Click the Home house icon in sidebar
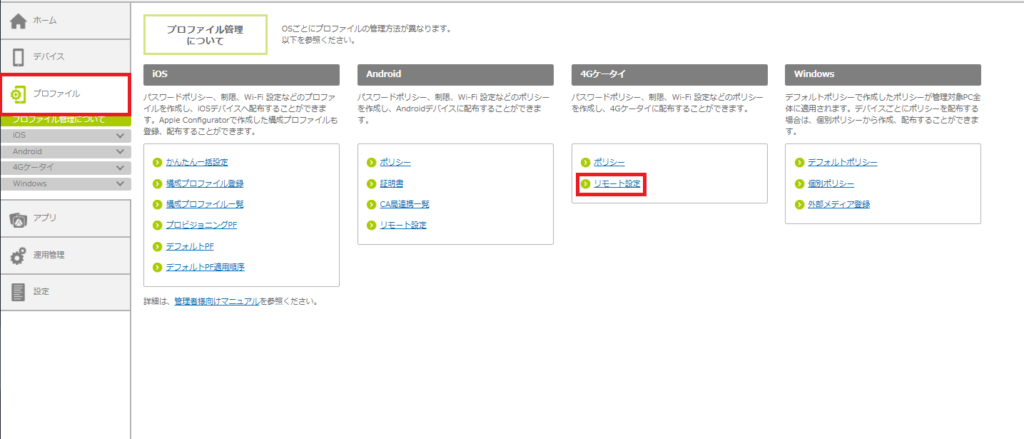 coord(18,20)
